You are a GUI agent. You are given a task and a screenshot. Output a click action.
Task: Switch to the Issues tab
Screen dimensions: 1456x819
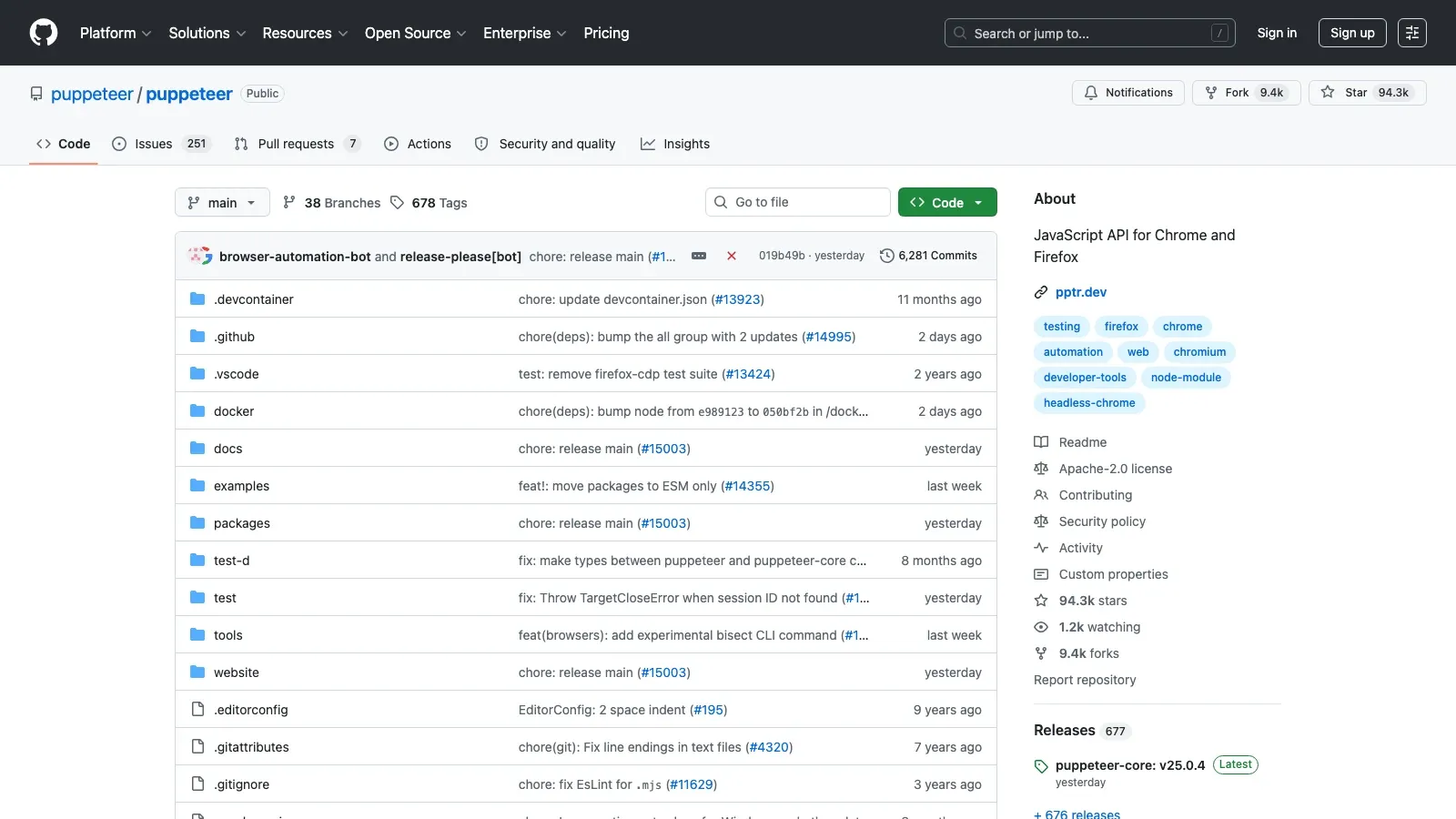[161, 144]
